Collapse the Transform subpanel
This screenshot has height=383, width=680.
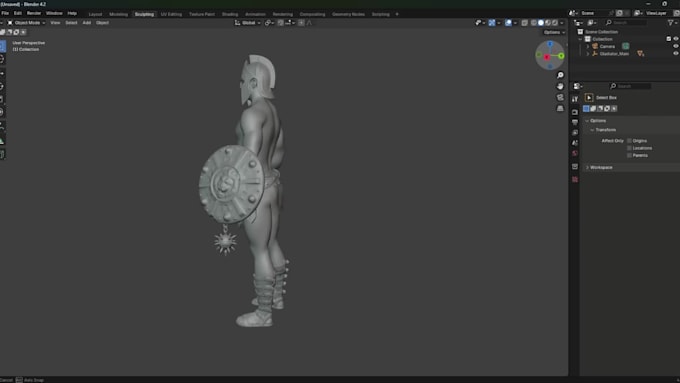point(592,130)
